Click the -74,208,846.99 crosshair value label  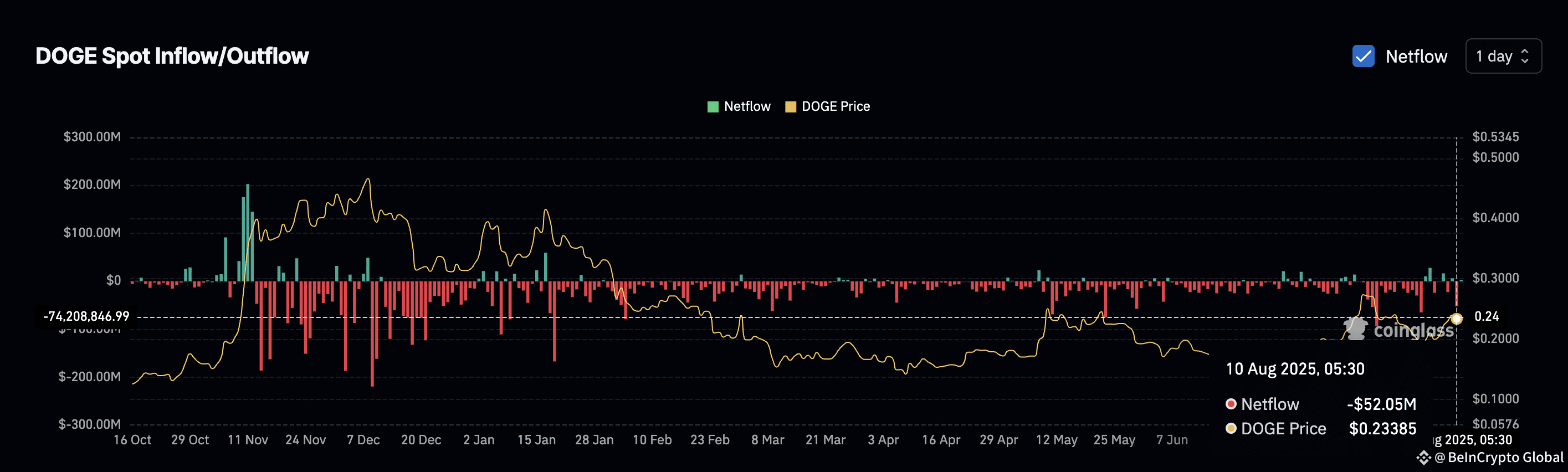(x=86, y=316)
